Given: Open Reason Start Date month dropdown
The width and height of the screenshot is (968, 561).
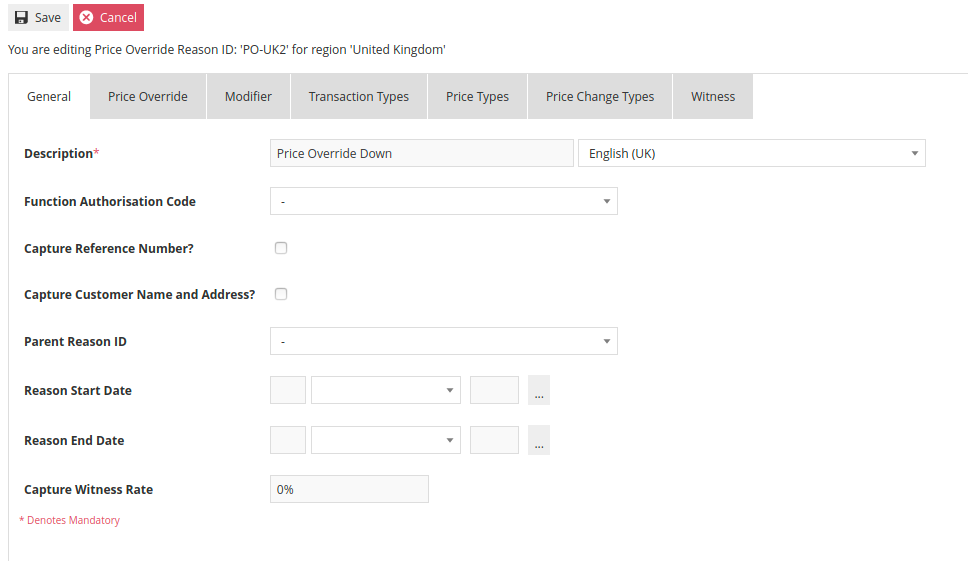Looking at the screenshot, I should point(386,390).
